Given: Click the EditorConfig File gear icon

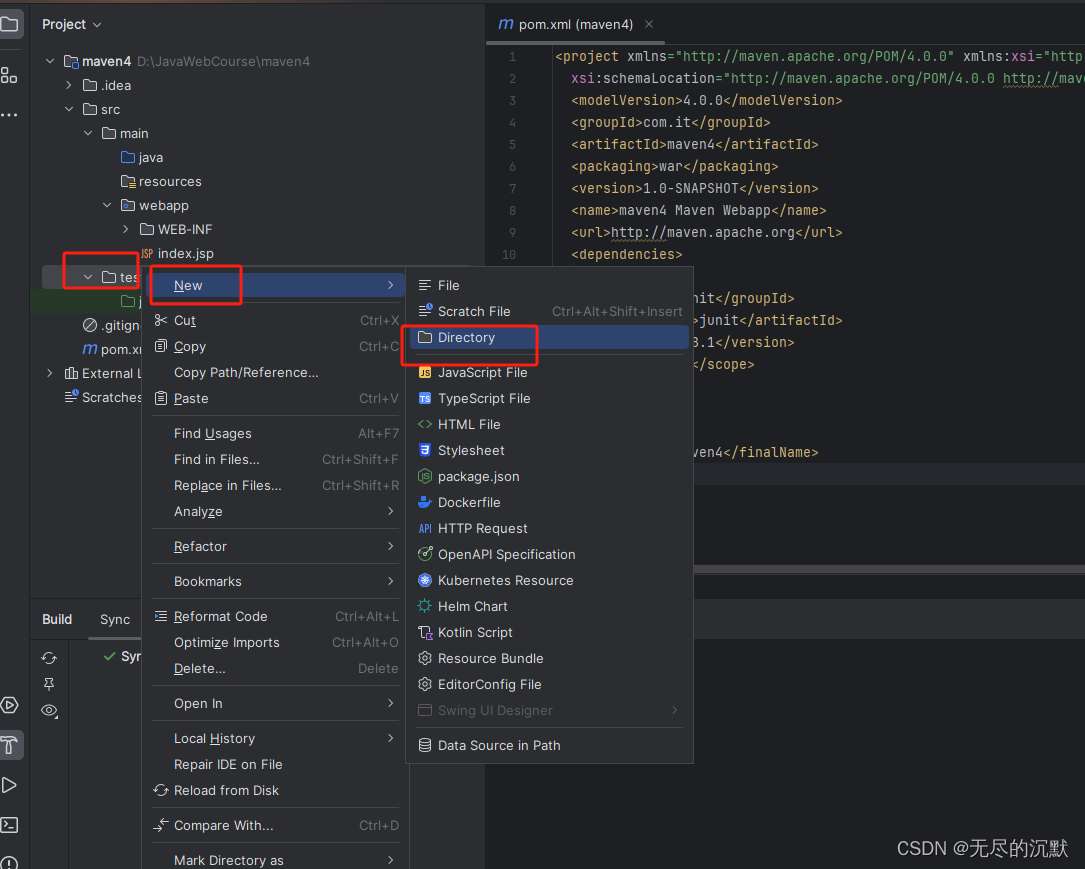Looking at the screenshot, I should [x=425, y=684].
